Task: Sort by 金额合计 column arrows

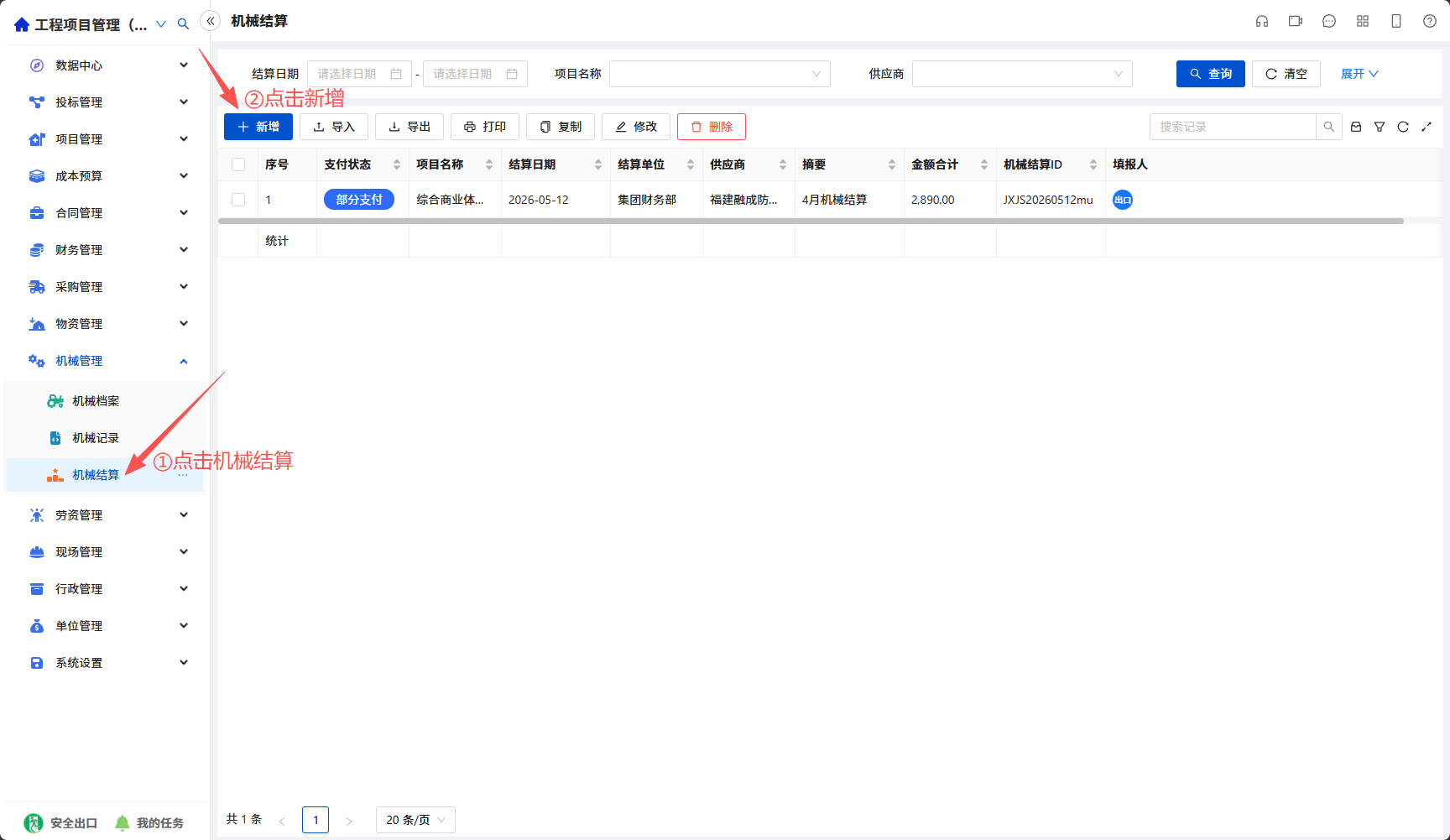Action: pos(984,164)
